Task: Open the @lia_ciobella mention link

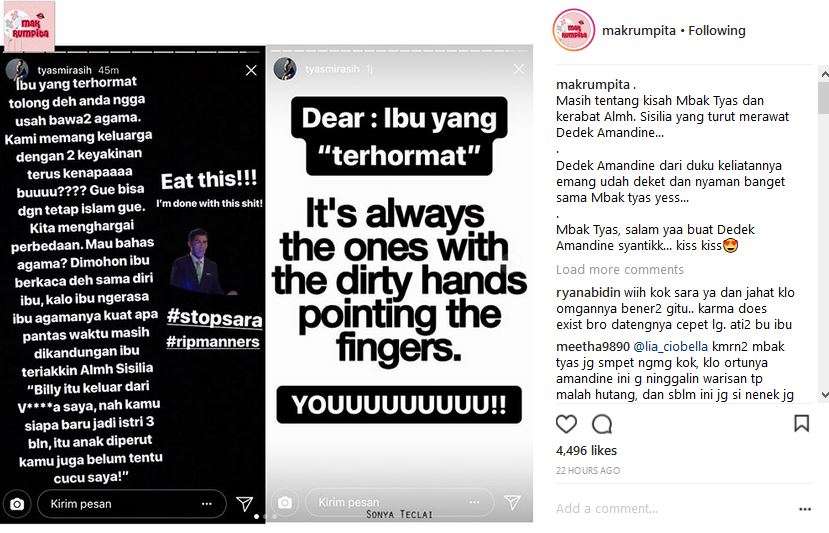Action: tap(670, 347)
